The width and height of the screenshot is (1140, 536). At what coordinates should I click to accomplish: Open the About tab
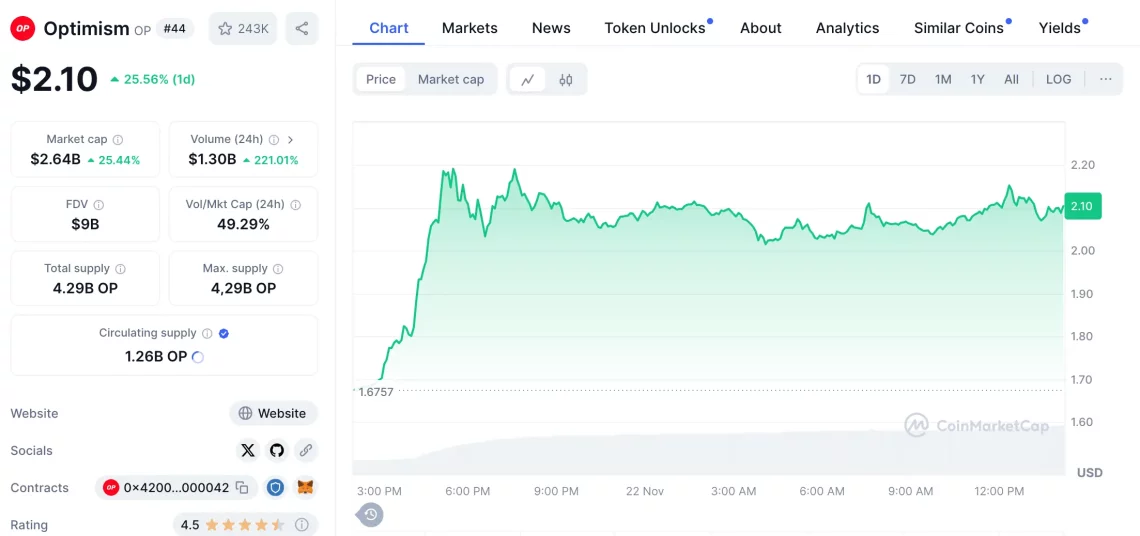pos(760,28)
